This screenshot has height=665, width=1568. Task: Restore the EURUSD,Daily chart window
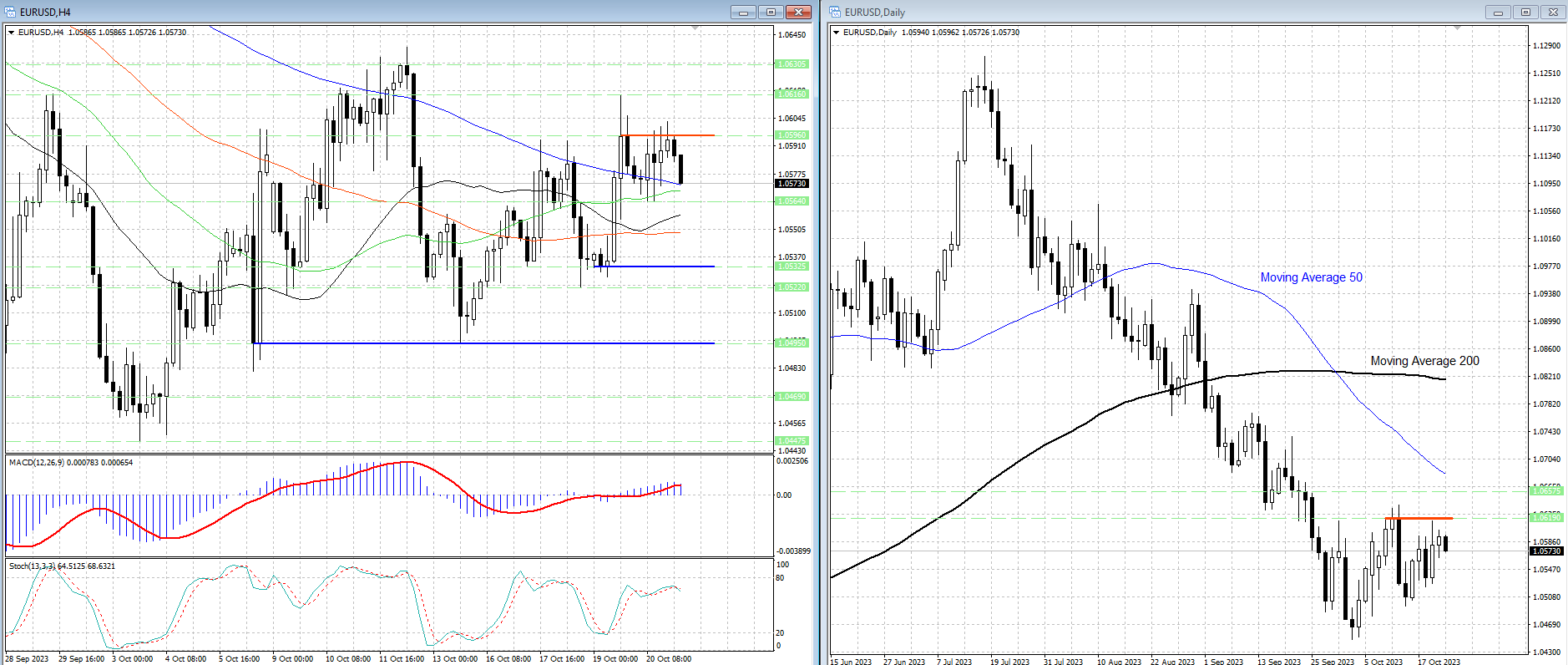[x=1525, y=12]
